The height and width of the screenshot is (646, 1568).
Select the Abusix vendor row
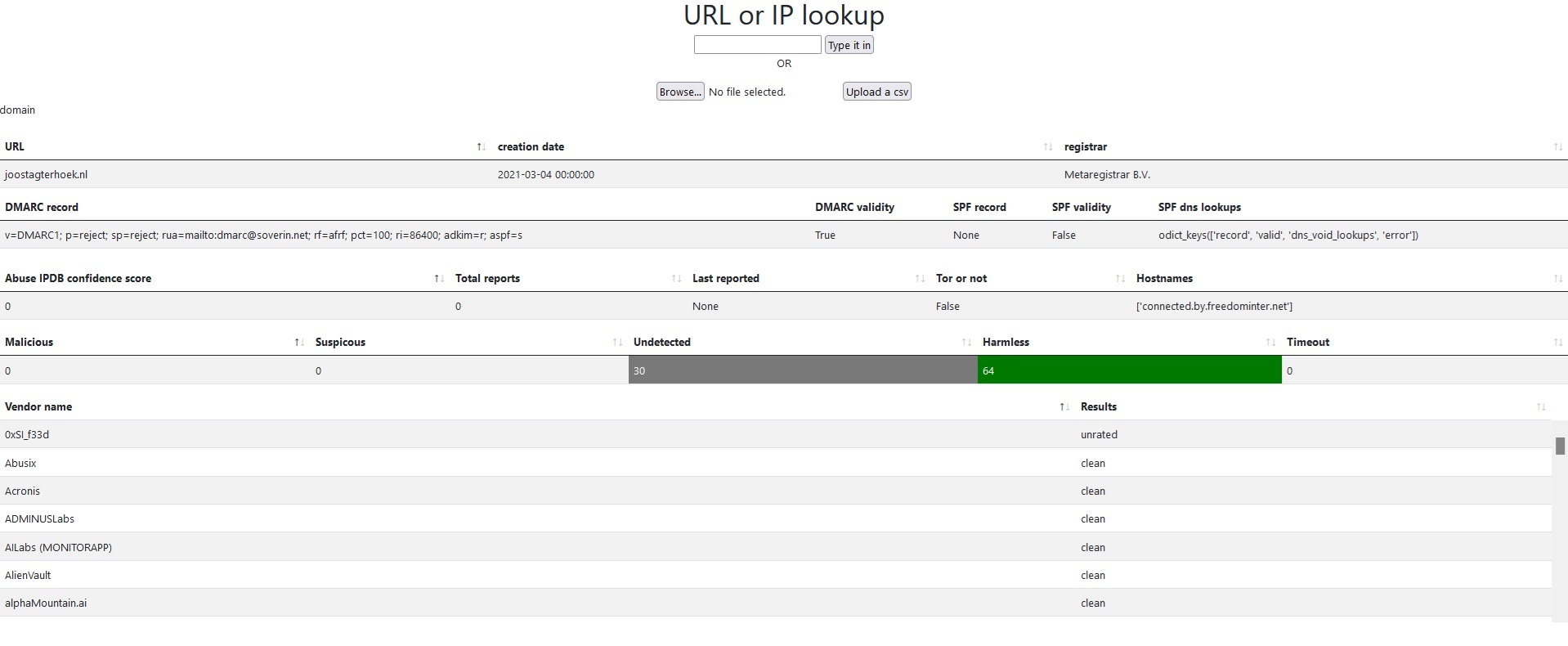click(776, 463)
